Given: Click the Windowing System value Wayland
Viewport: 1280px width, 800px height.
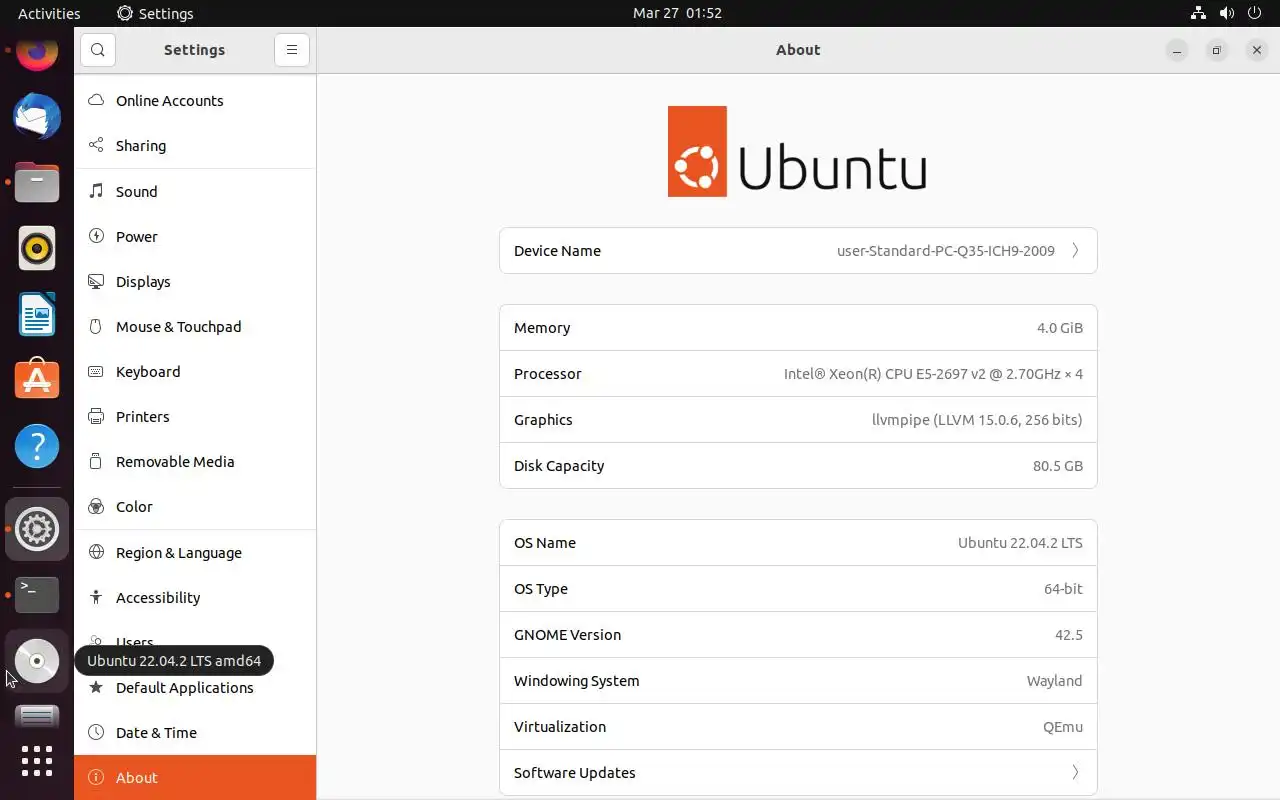Looking at the screenshot, I should click(x=1054, y=681).
